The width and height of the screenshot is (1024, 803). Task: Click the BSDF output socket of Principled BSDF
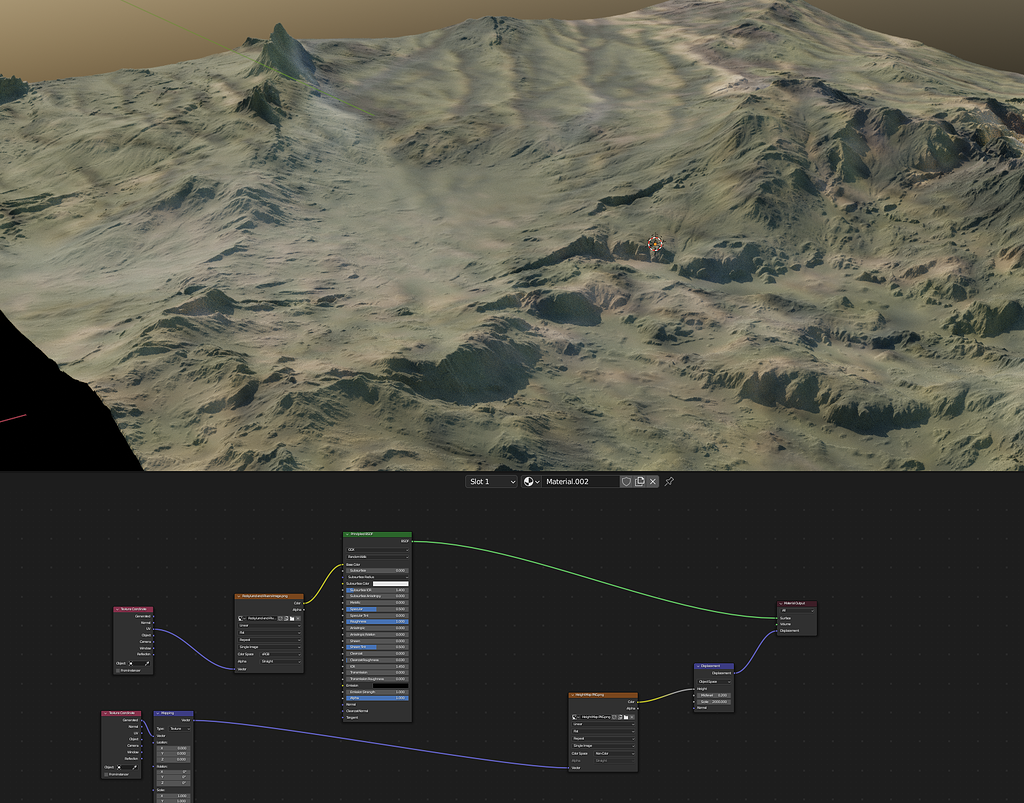click(412, 541)
